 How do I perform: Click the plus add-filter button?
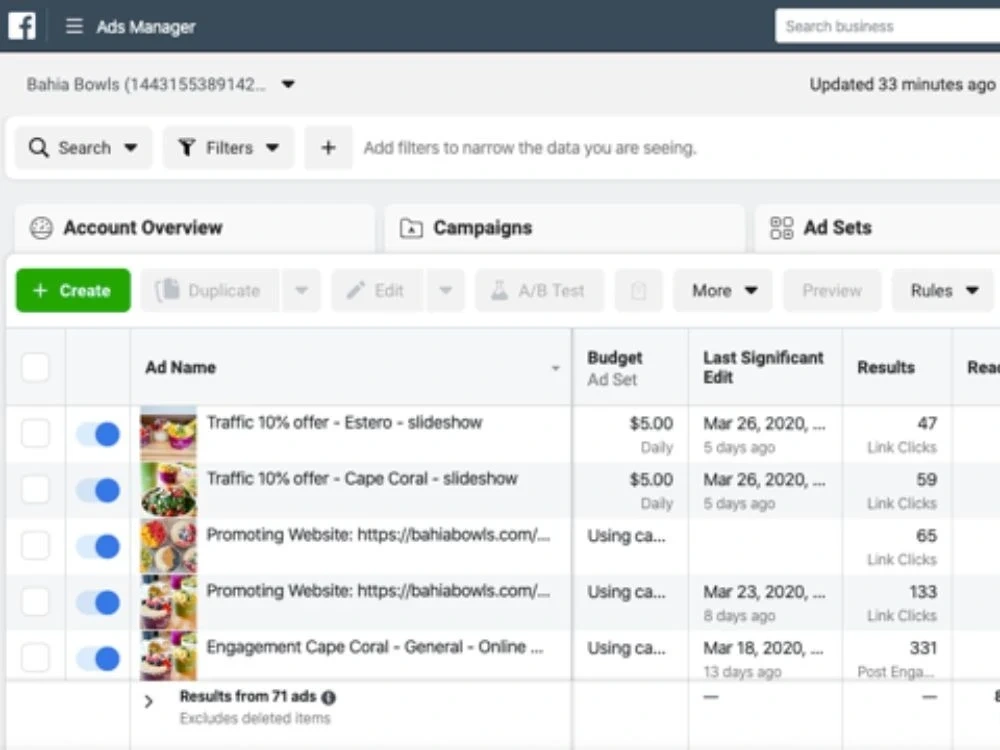(x=328, y=147)
